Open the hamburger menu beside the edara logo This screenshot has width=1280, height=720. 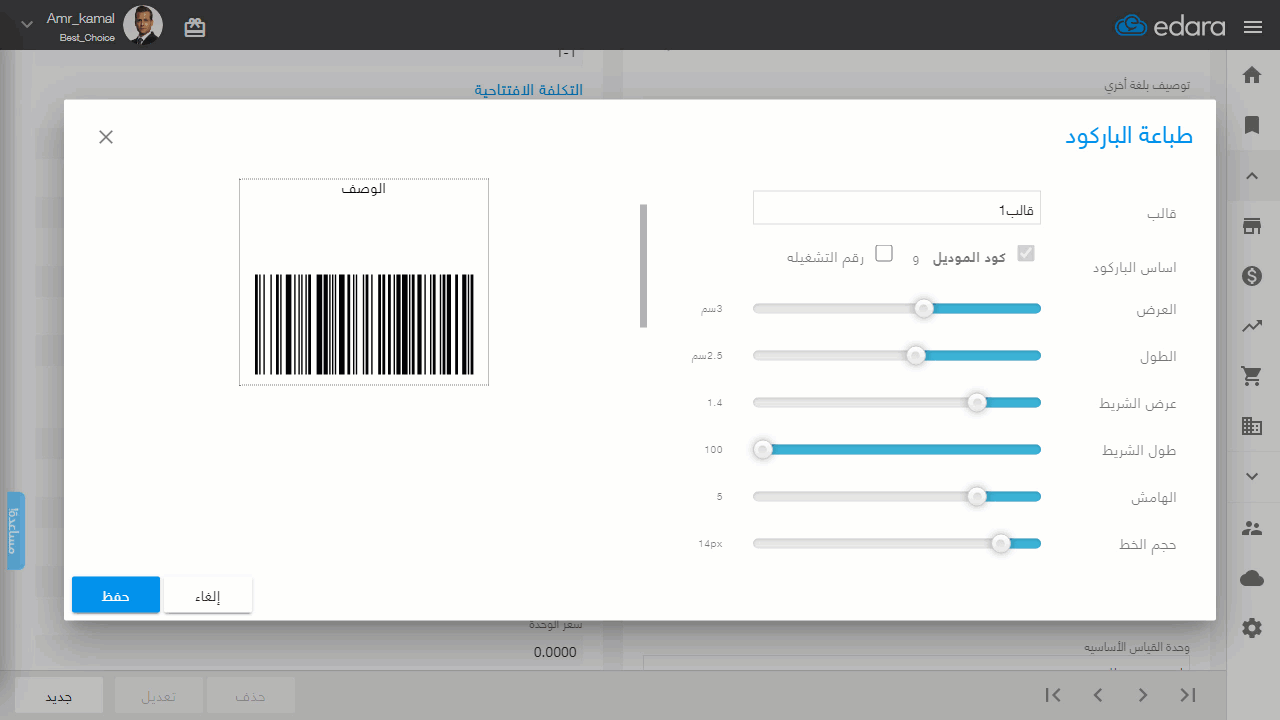pyautogui.click(x=1253, y=27)
